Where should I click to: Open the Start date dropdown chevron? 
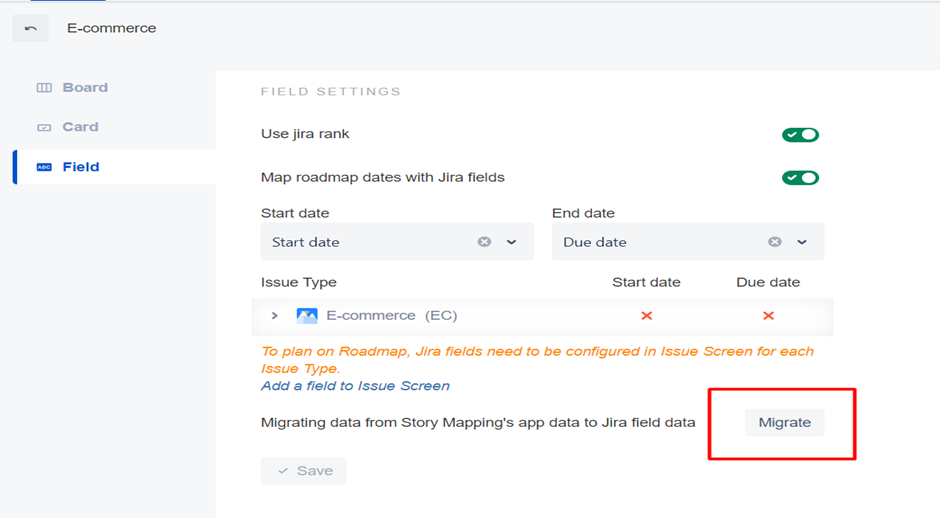(511, 242)
